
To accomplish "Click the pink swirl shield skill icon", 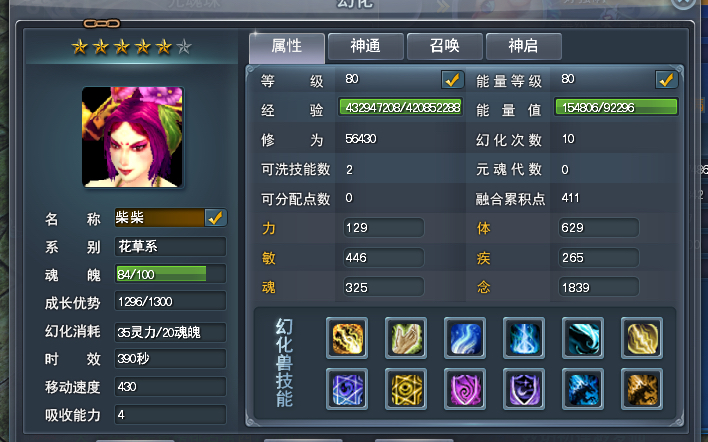I will 465,389.
